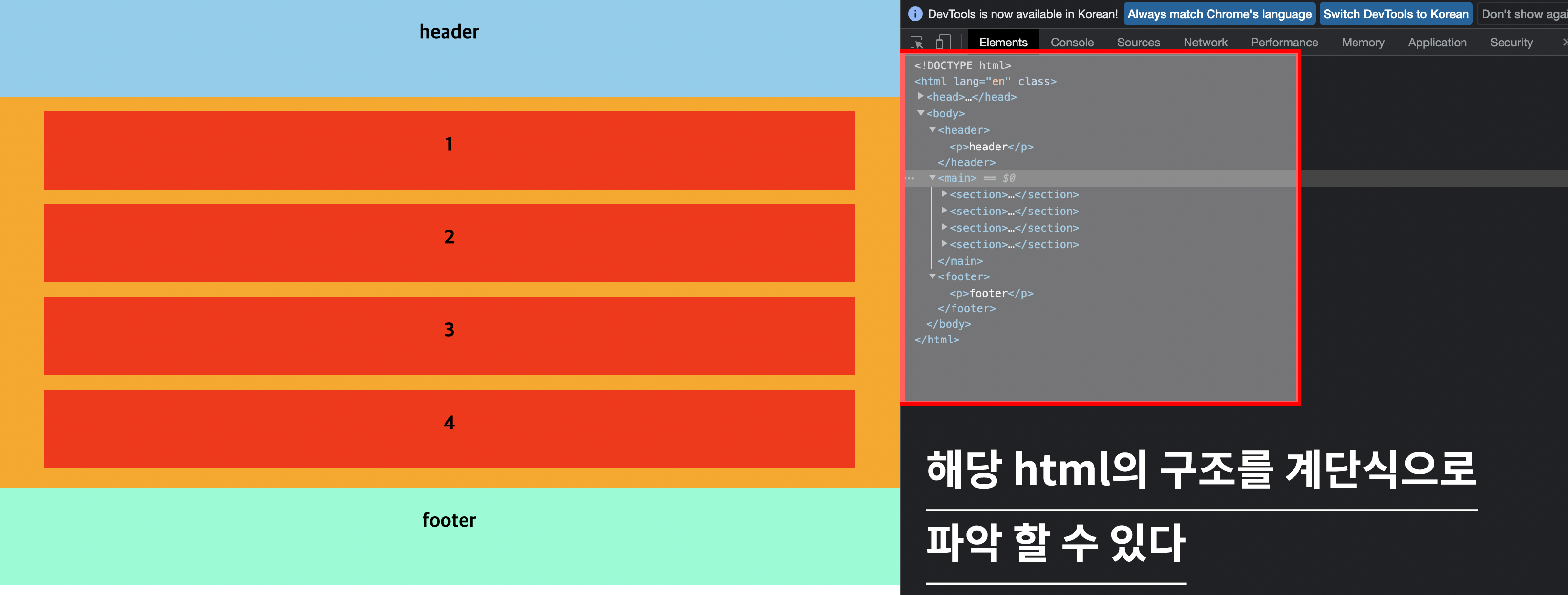The height and width of the screenshot is (595, 1568).
Task: Select the <!DOCTYPE html> line
Action: (x=962, y=65)
